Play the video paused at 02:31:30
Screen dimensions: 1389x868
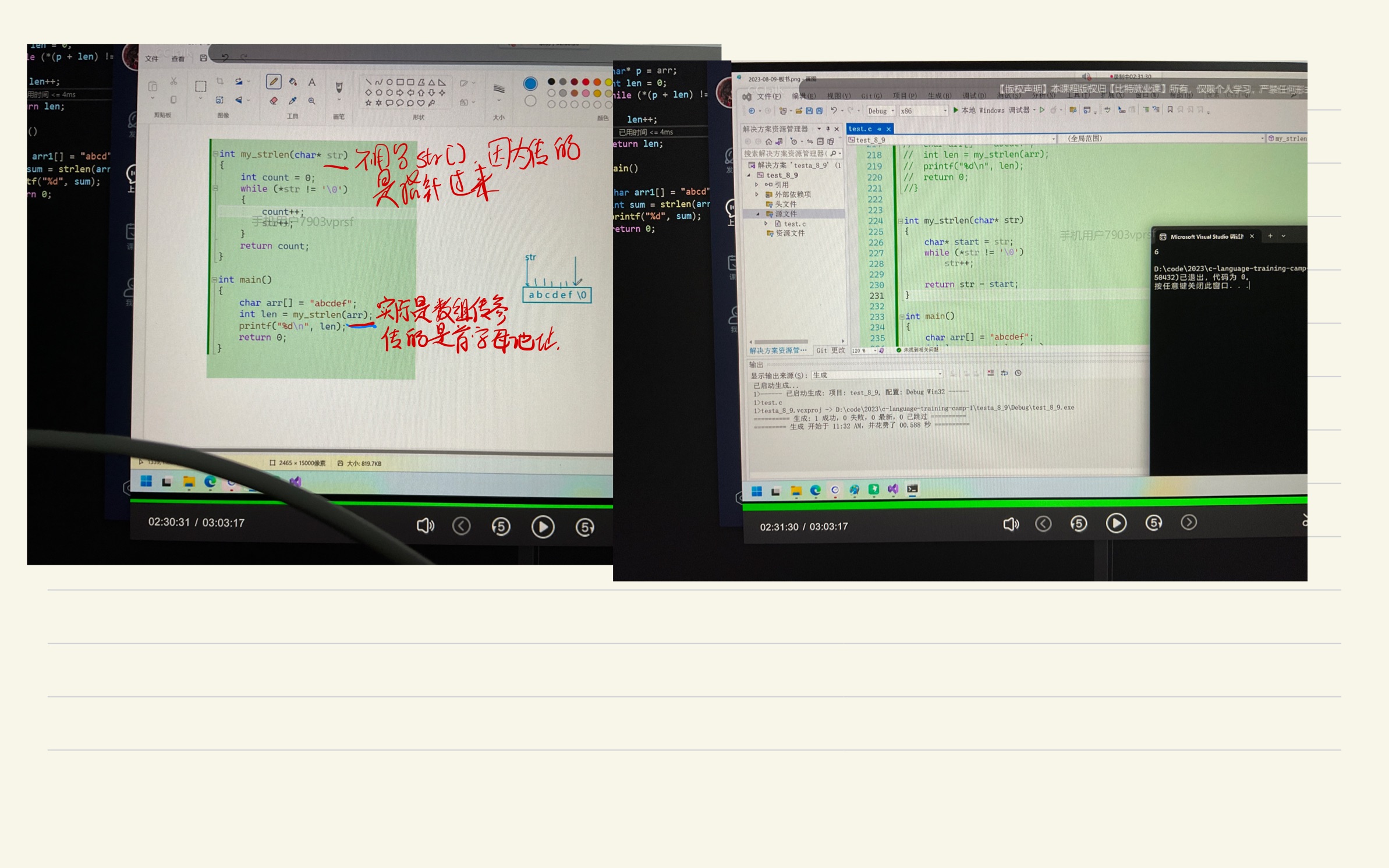point(1115,523)
